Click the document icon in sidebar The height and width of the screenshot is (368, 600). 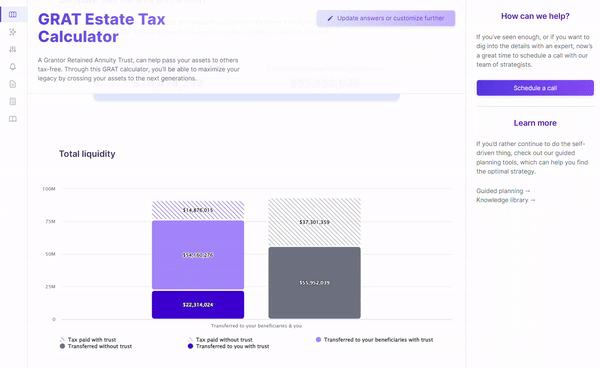click(13, 84)
